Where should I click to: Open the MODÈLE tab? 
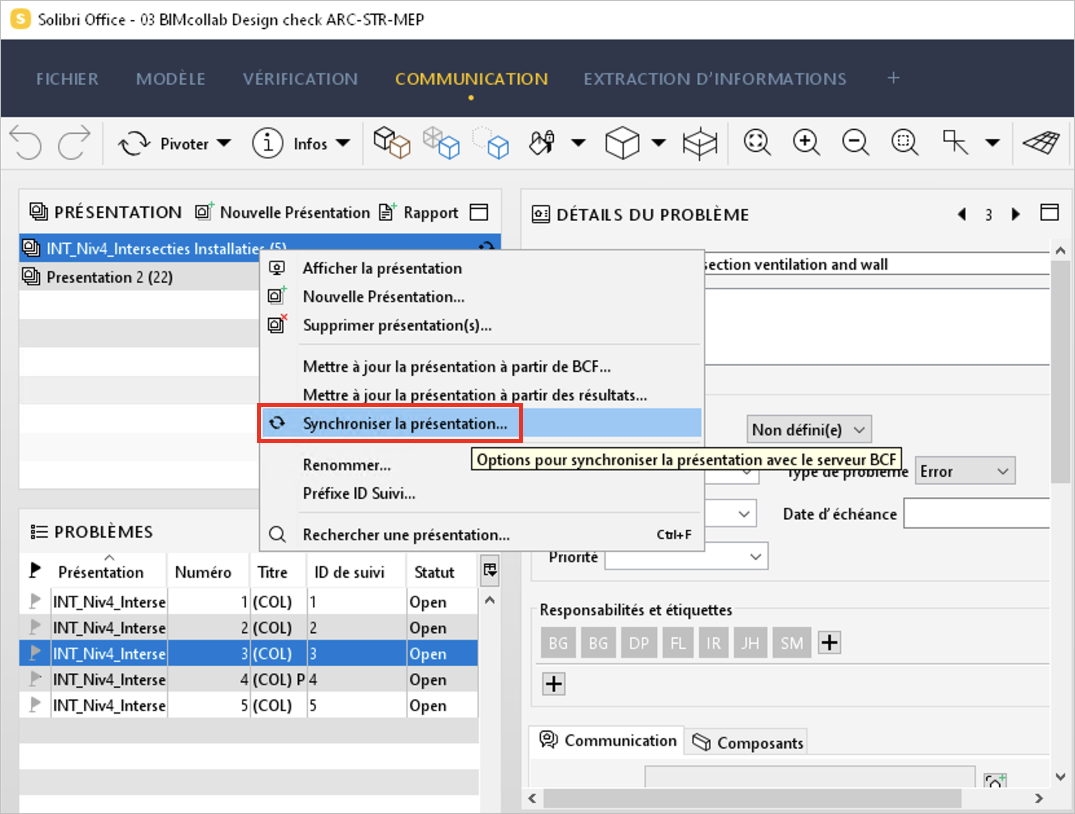(x=171, y=79)
